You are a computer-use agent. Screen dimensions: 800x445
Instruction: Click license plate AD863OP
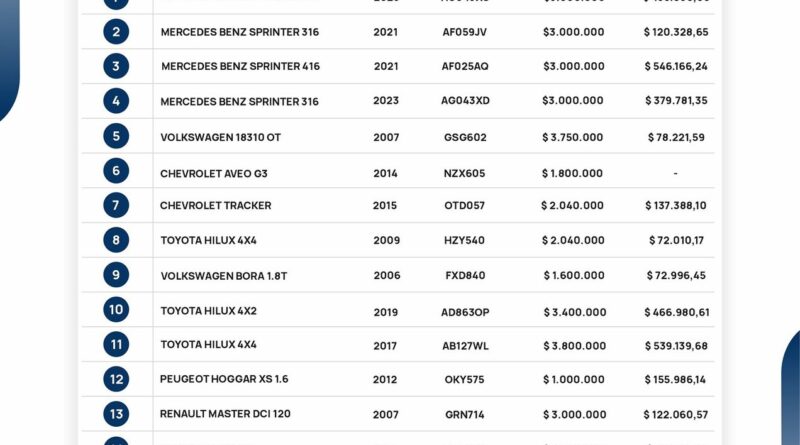coord(465,312)
